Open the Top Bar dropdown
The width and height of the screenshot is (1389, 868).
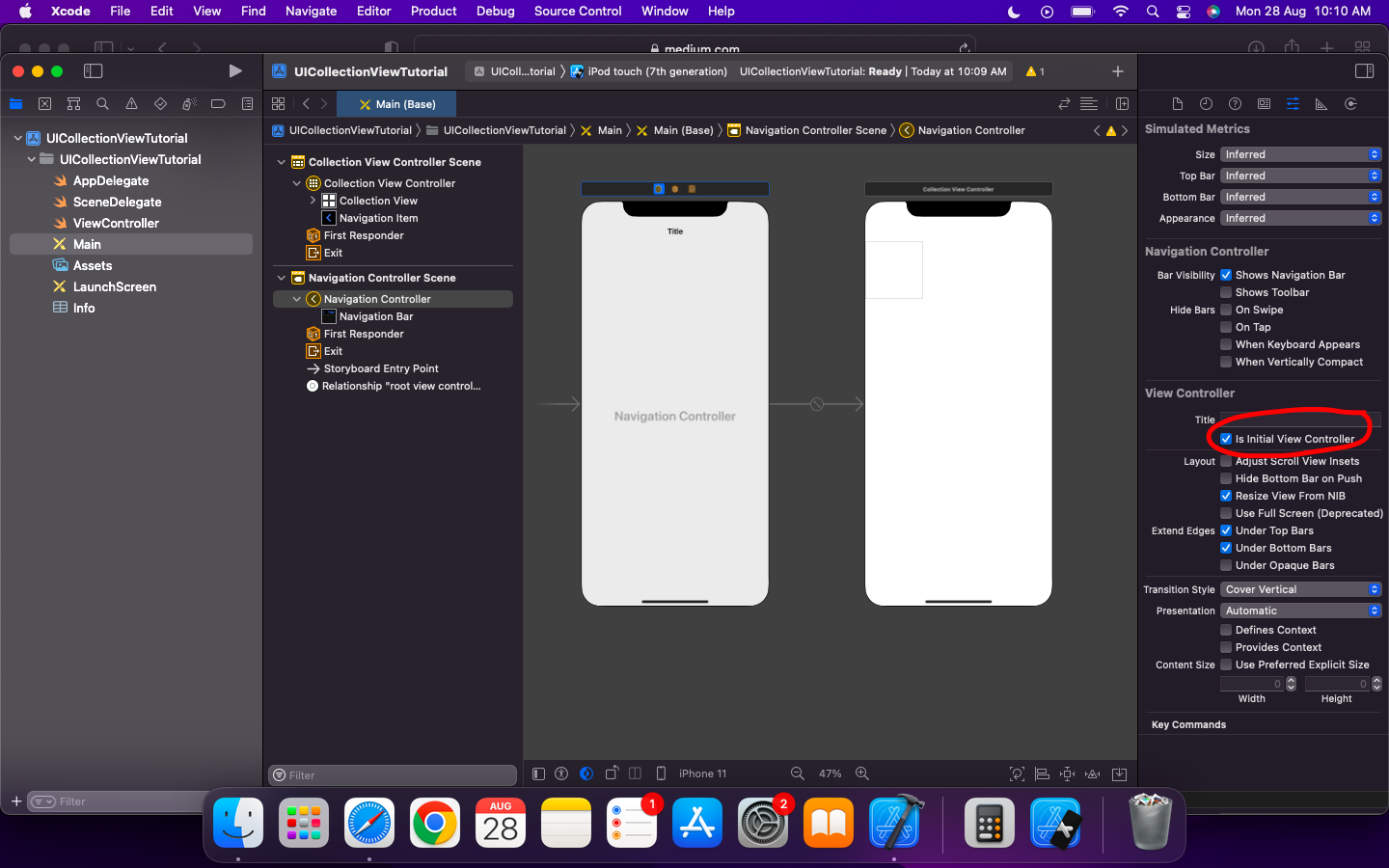[x=1300, y=176]
